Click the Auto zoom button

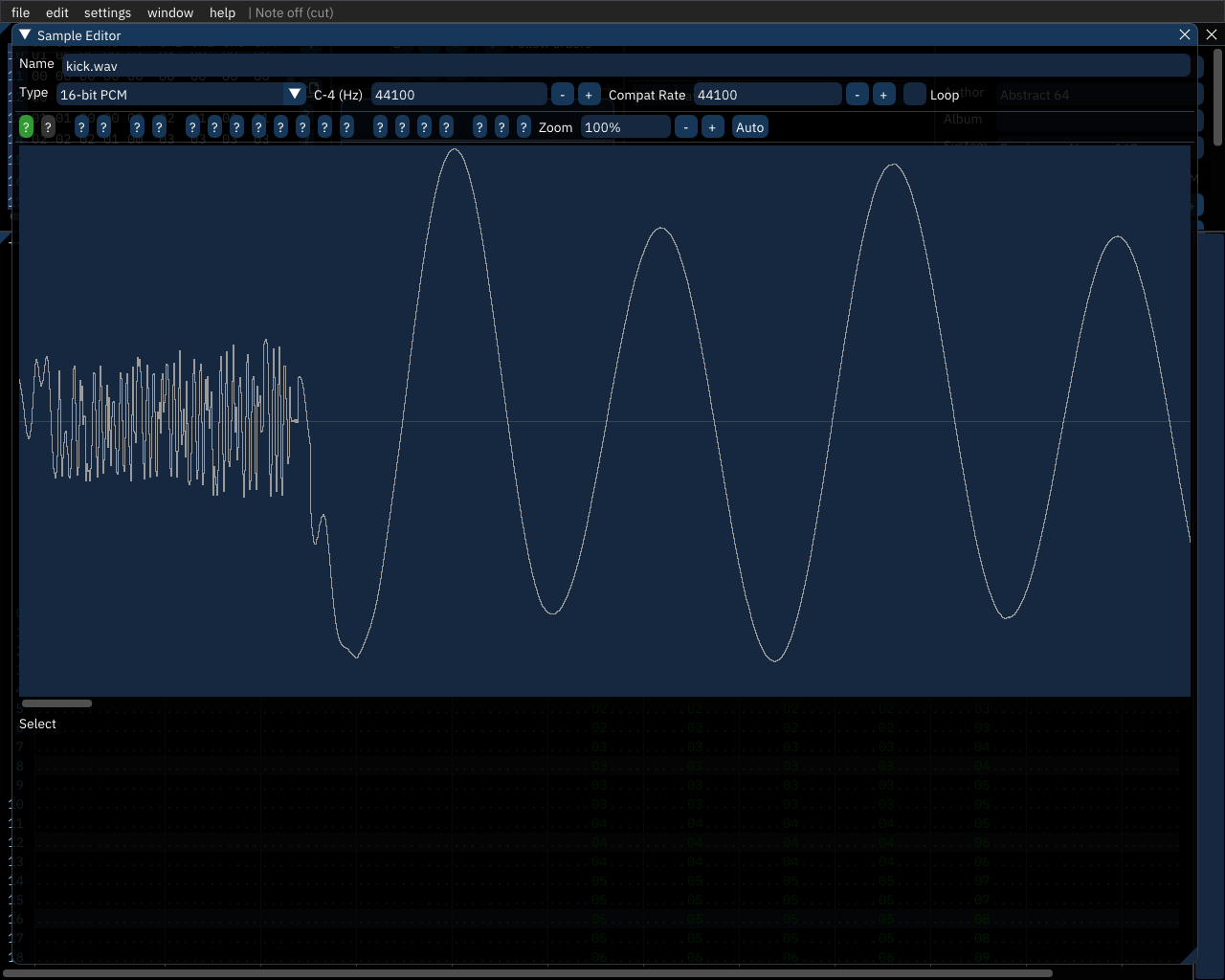click(x=750, y=127)
